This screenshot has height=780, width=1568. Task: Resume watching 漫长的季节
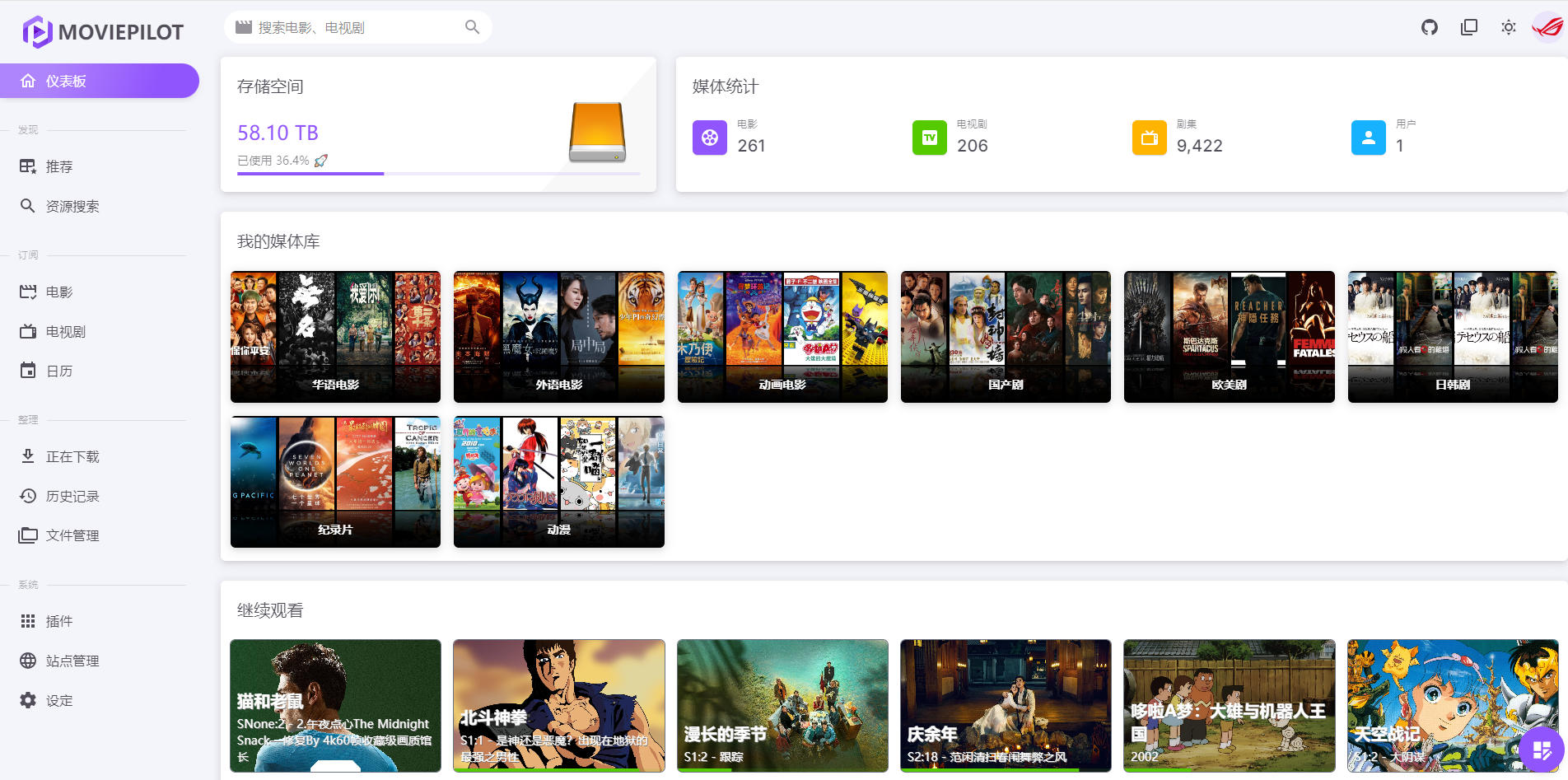point(782,706)
